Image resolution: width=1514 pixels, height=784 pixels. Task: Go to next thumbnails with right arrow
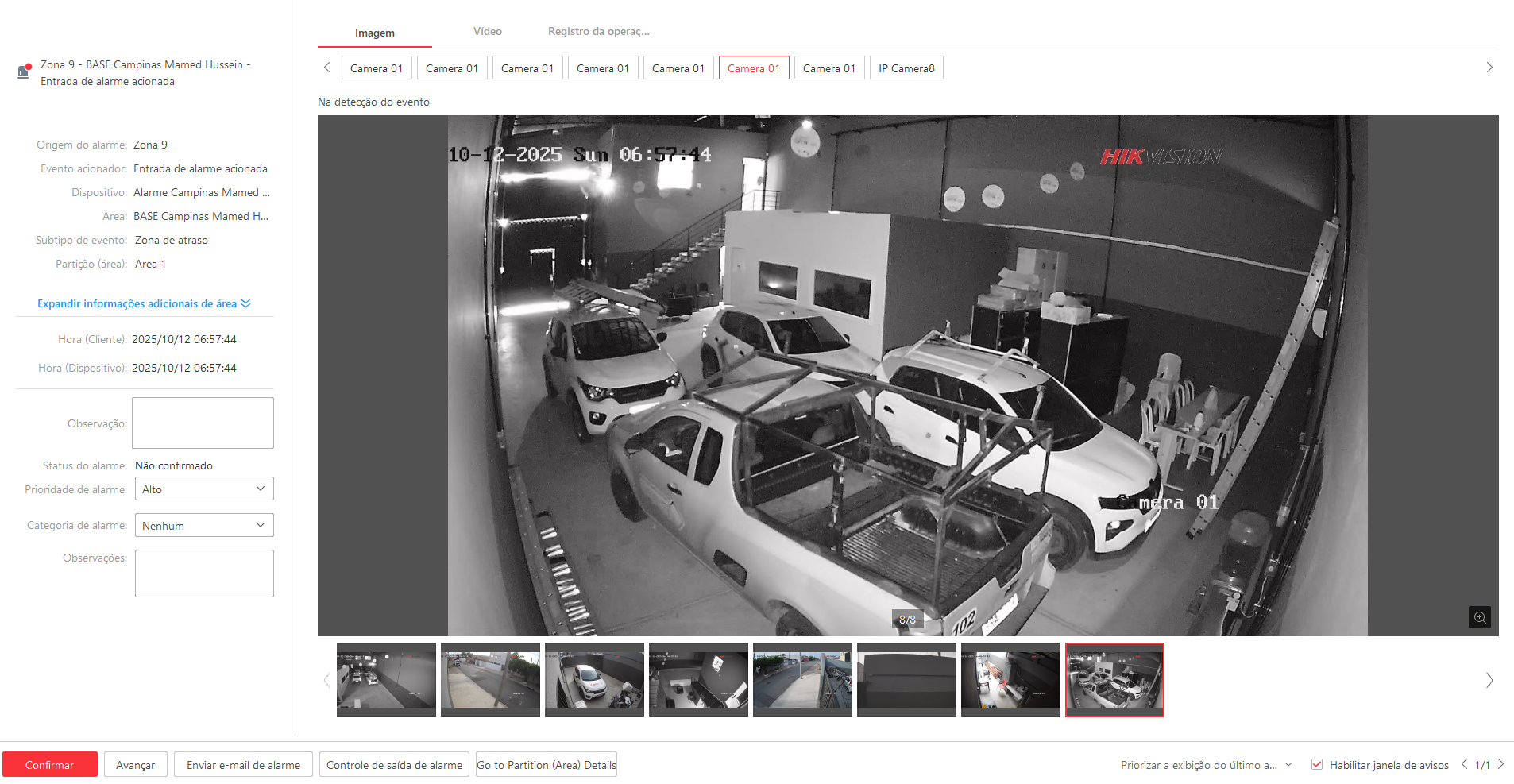point(1489,680)
